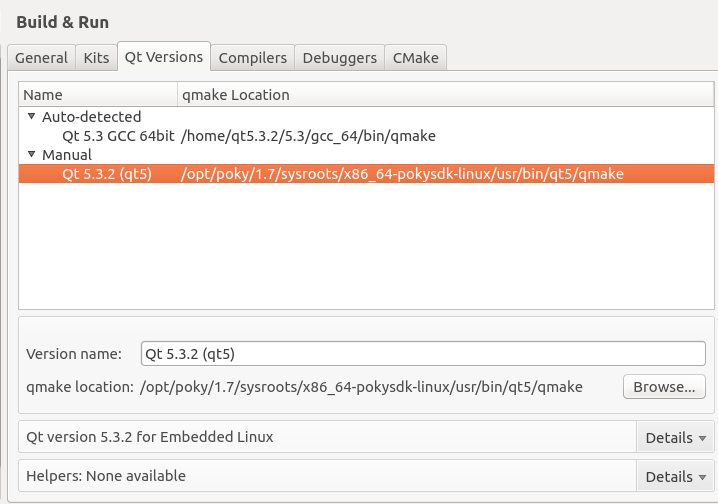
Task: Click the Version name input field
Action: coord(423,353)
